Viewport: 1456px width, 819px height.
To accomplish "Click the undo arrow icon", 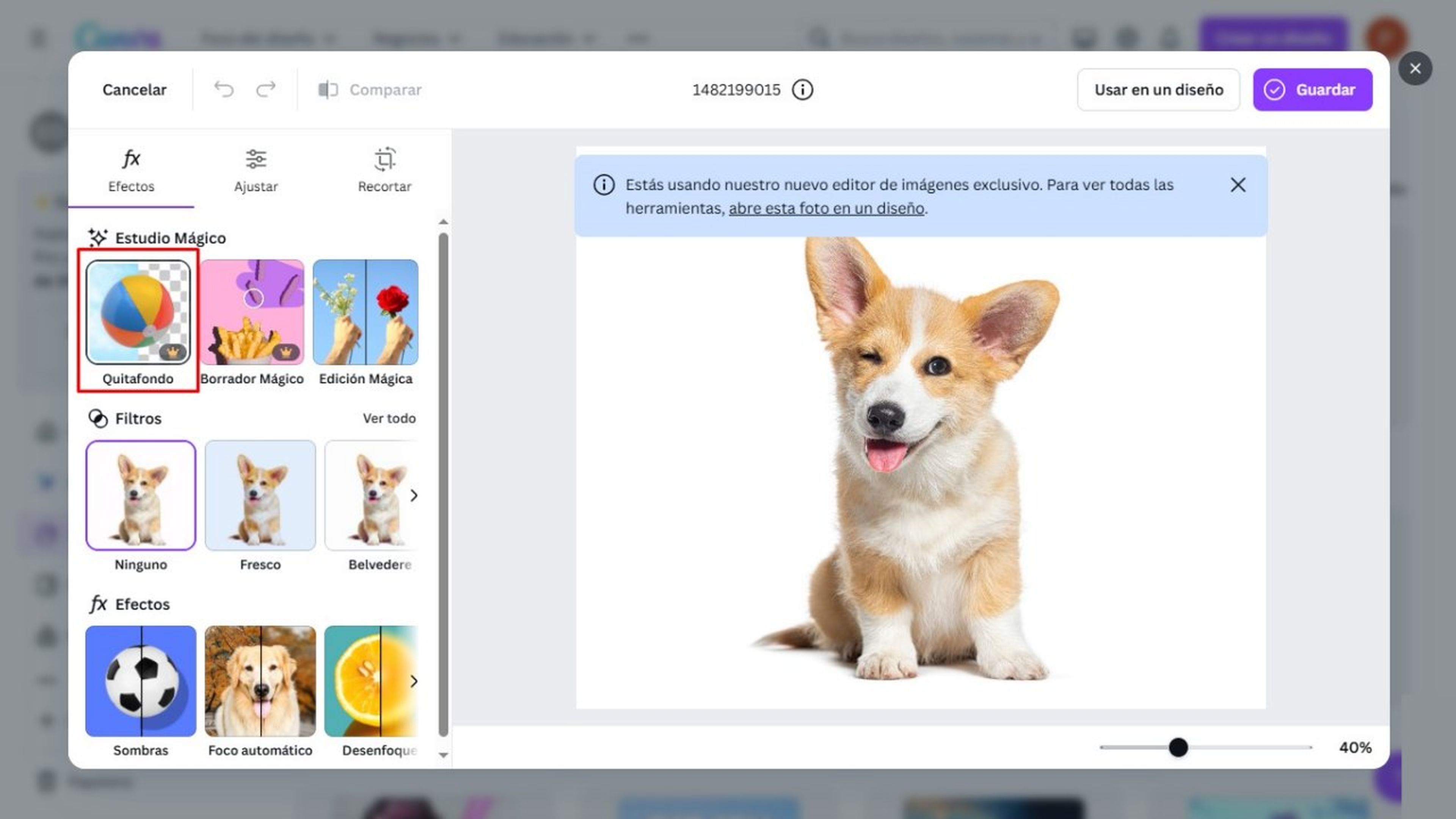I will pyautogui.click(x=224, y=89).
